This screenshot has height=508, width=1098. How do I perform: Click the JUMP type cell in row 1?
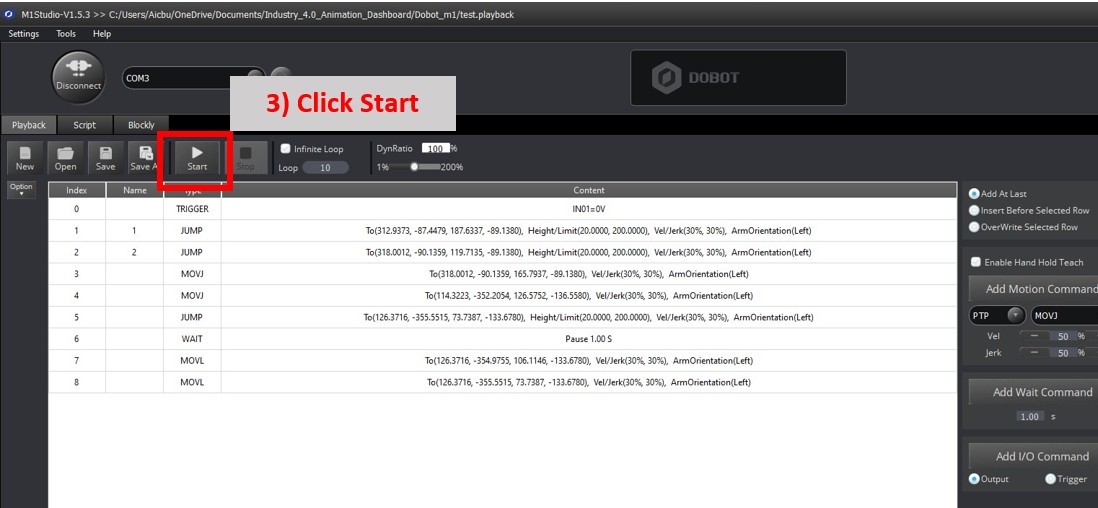193,231
